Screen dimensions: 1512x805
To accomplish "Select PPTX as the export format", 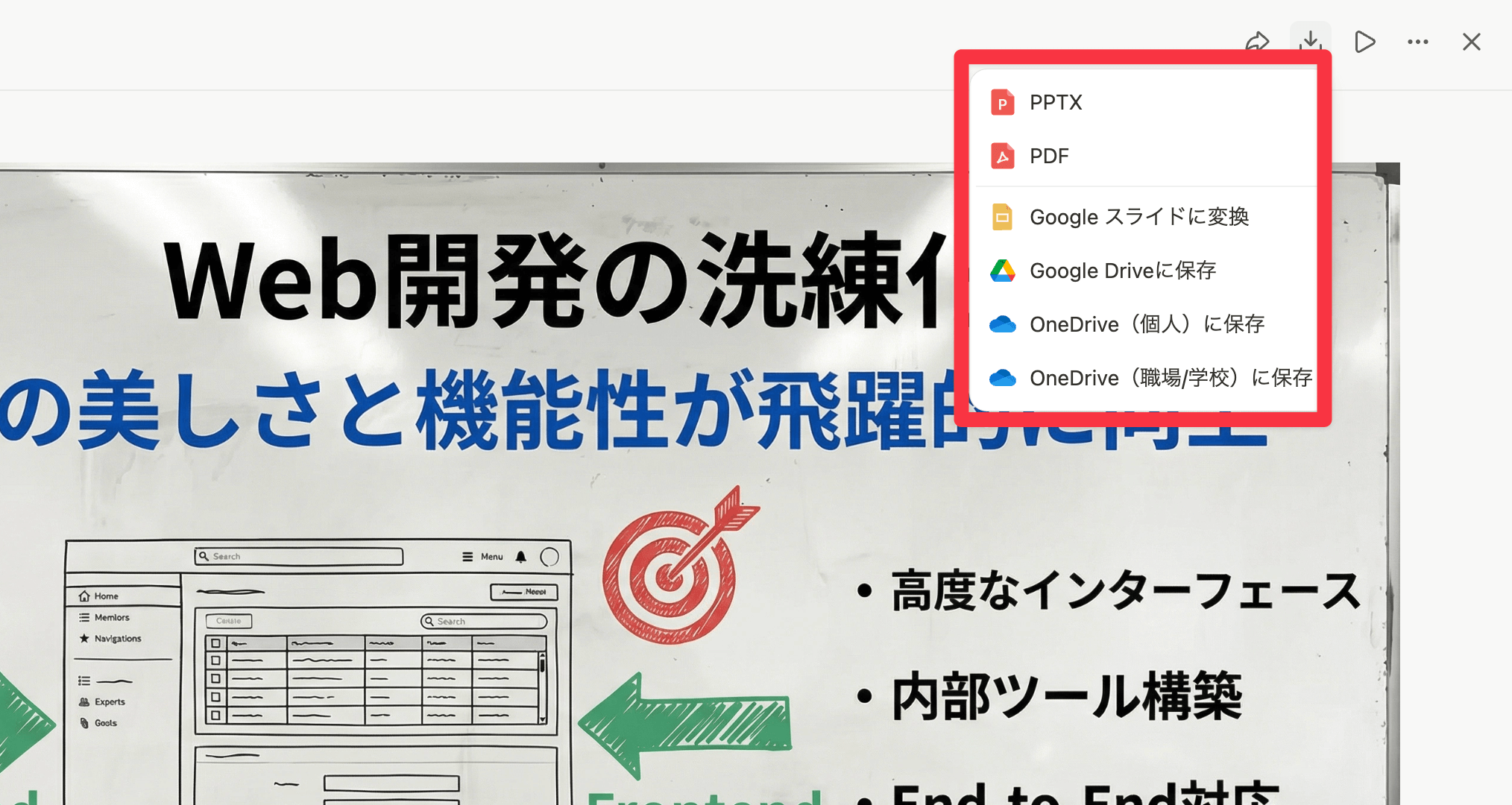I will (x=1056, y=102).
